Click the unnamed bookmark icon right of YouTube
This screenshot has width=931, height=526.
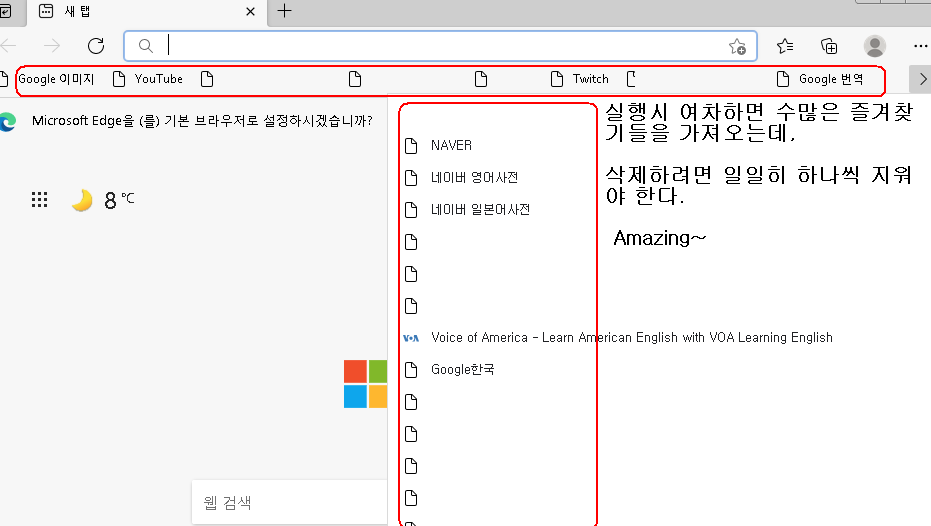[207, 79]
